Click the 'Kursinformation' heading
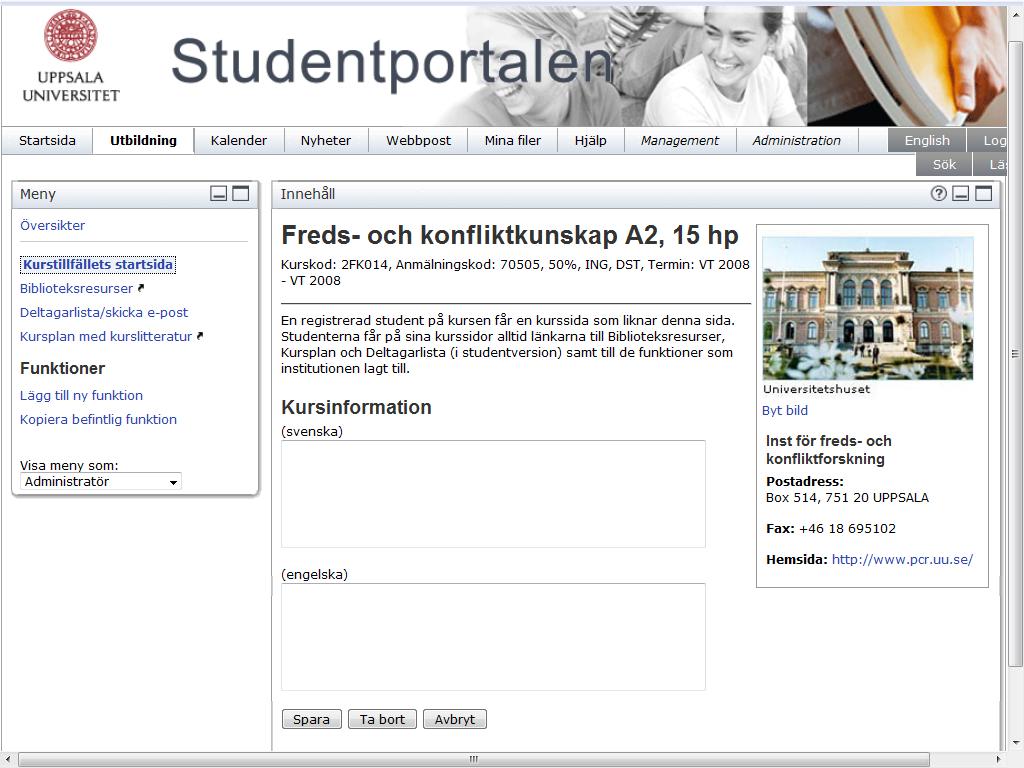 [x=356, y=408]
